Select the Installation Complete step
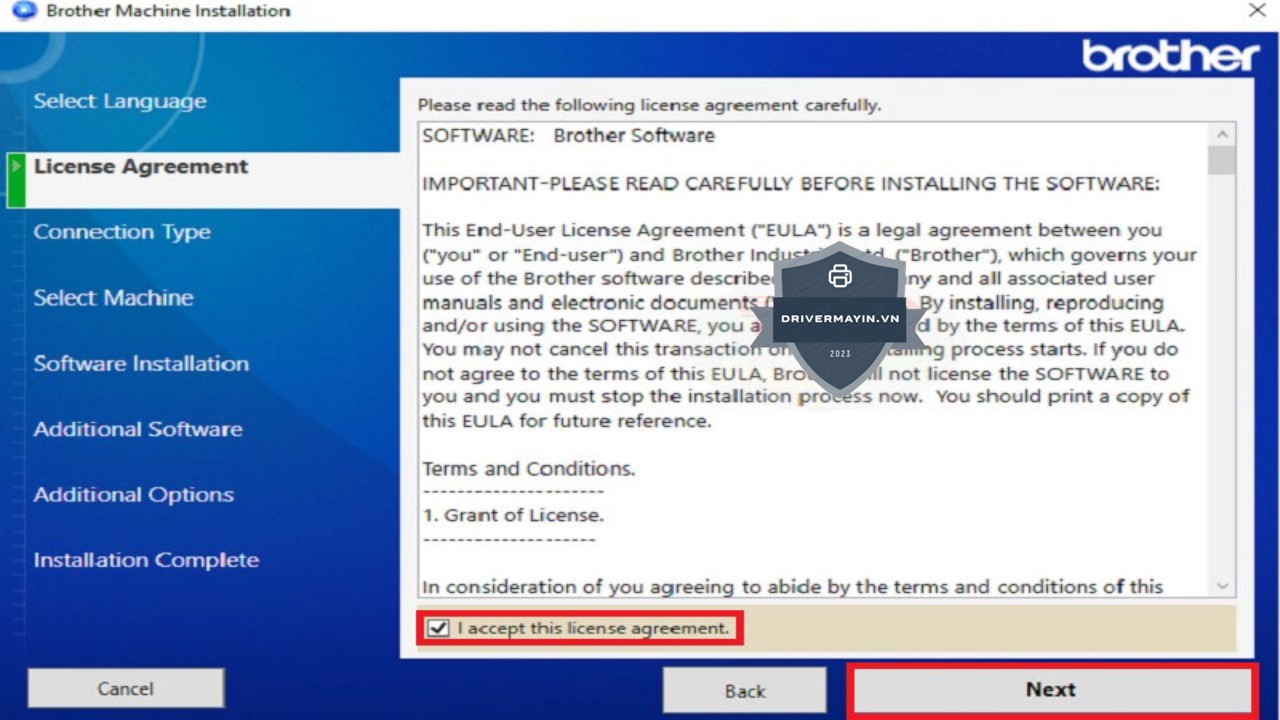The width and height of the screenshot is (1280, 720). tap(146, 560)
